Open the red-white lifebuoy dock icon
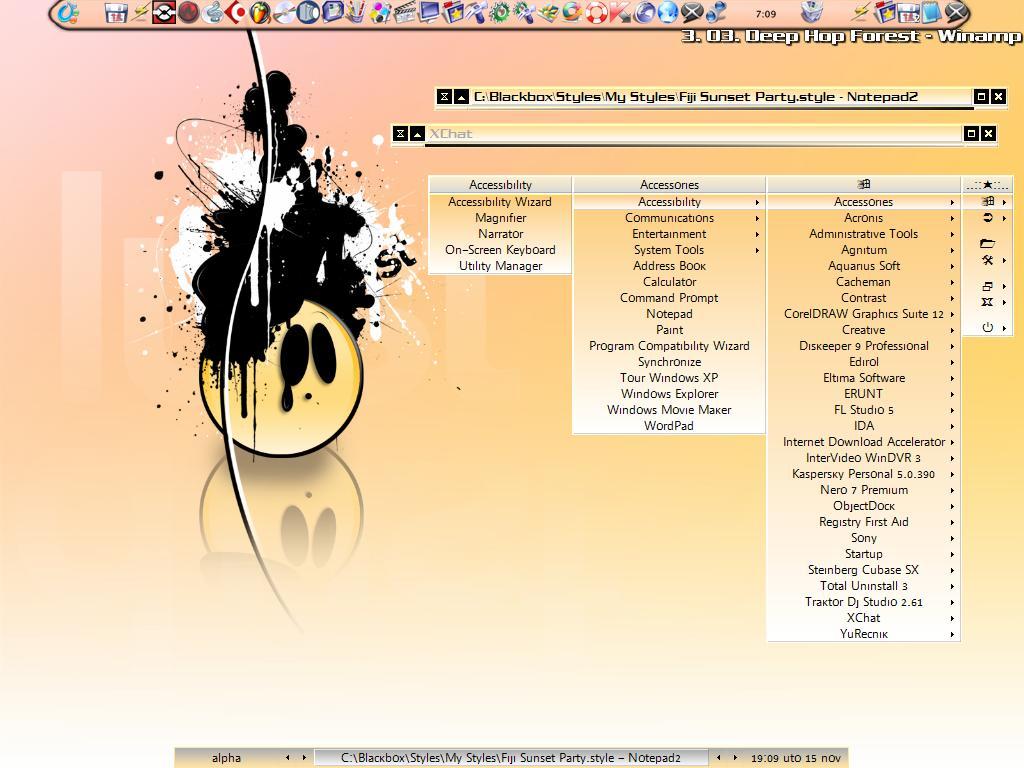1024x768 pixels. 598,12
